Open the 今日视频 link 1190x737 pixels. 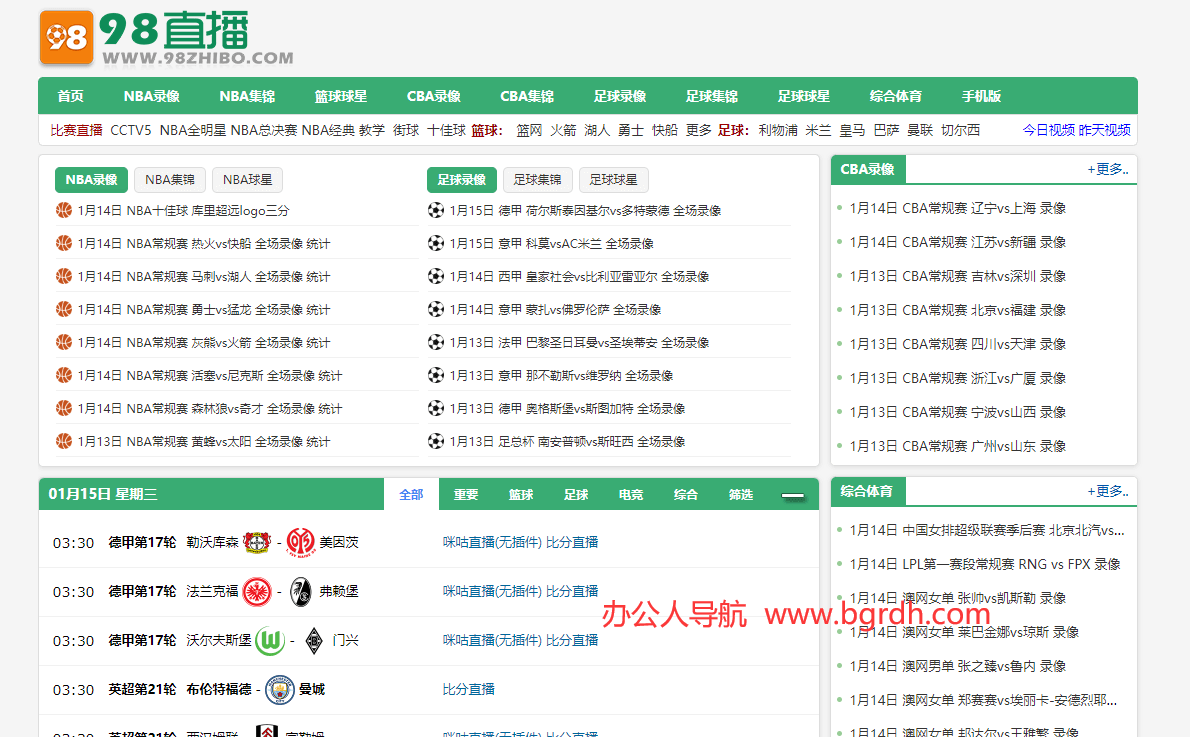pos(1049,131)
